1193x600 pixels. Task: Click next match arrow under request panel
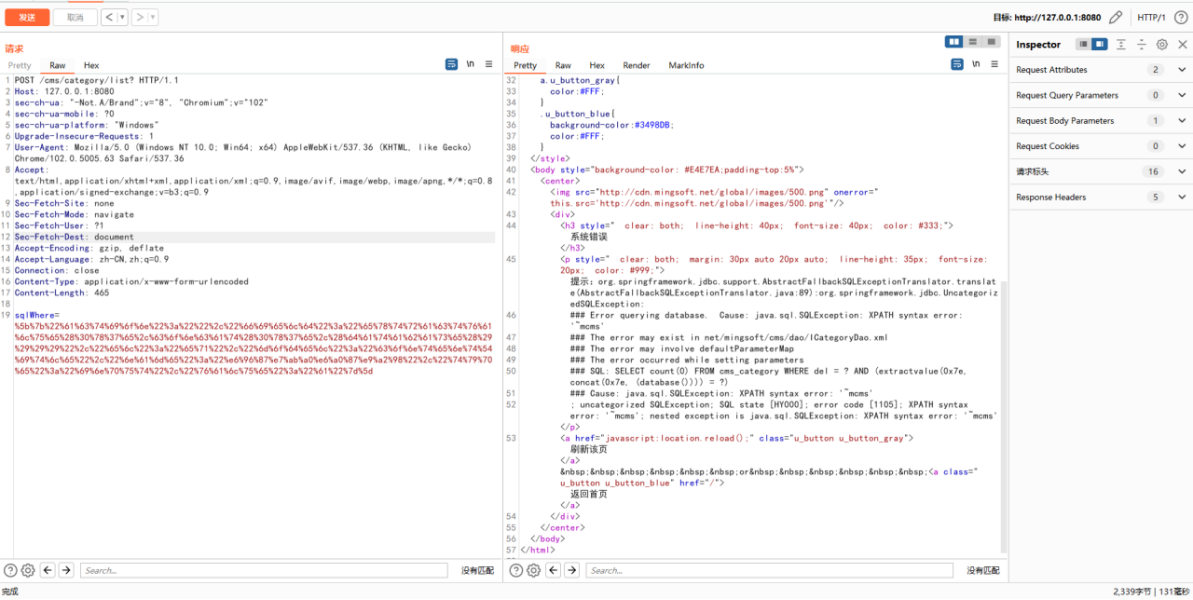(66, 570)
